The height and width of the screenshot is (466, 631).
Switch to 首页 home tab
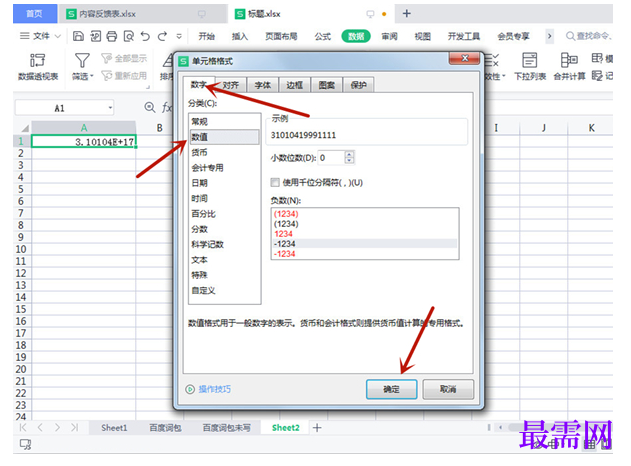[x=35, y=14]
